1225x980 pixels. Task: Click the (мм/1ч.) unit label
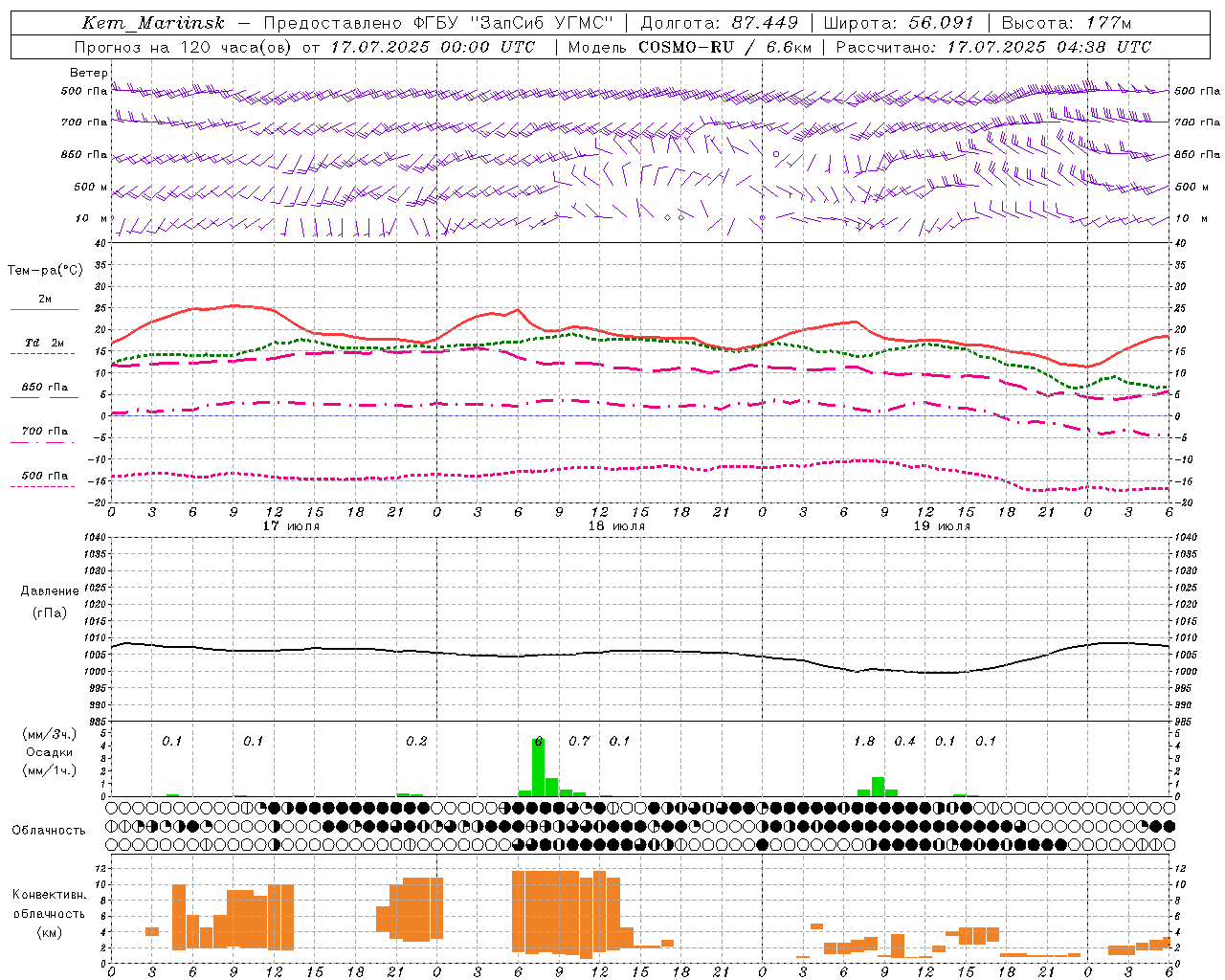click(50, 770)
